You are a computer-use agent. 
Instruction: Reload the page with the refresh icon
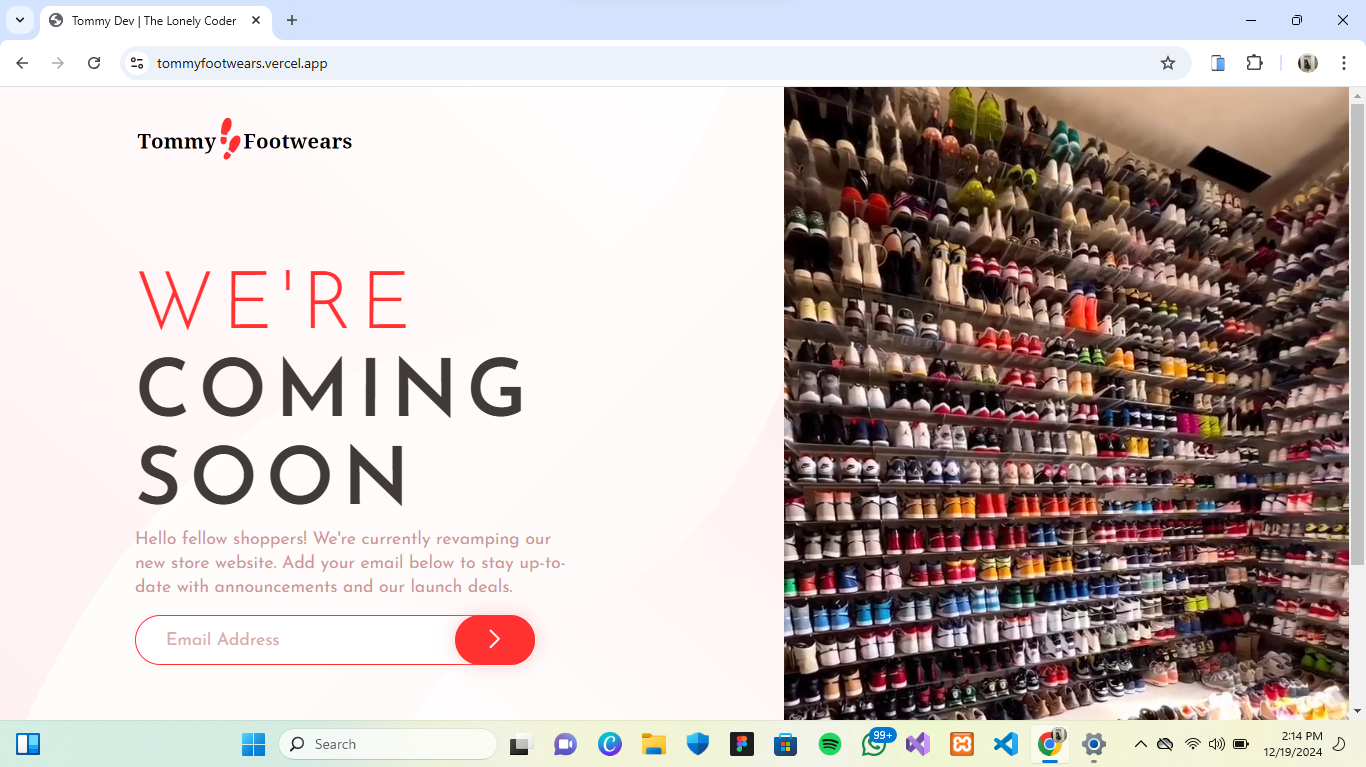click(94, 63)
